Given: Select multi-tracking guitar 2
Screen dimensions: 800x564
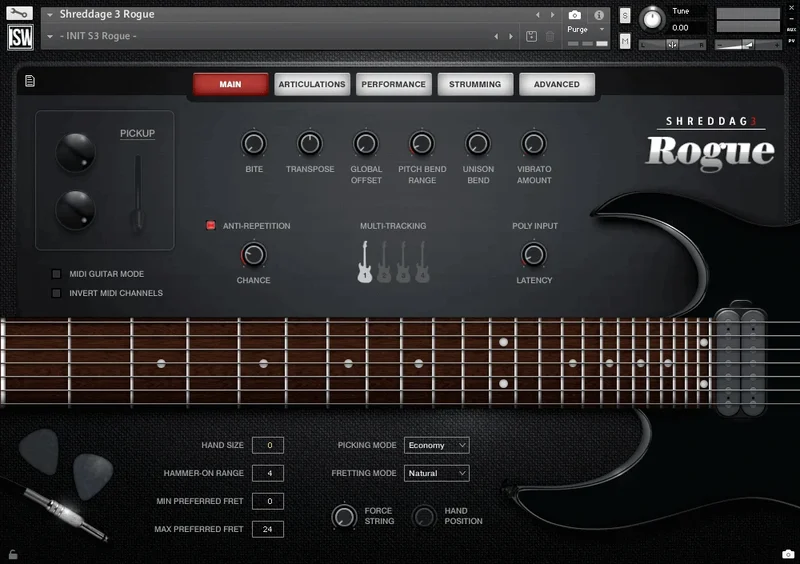Looking at the screenshot, I should (384, 262).
